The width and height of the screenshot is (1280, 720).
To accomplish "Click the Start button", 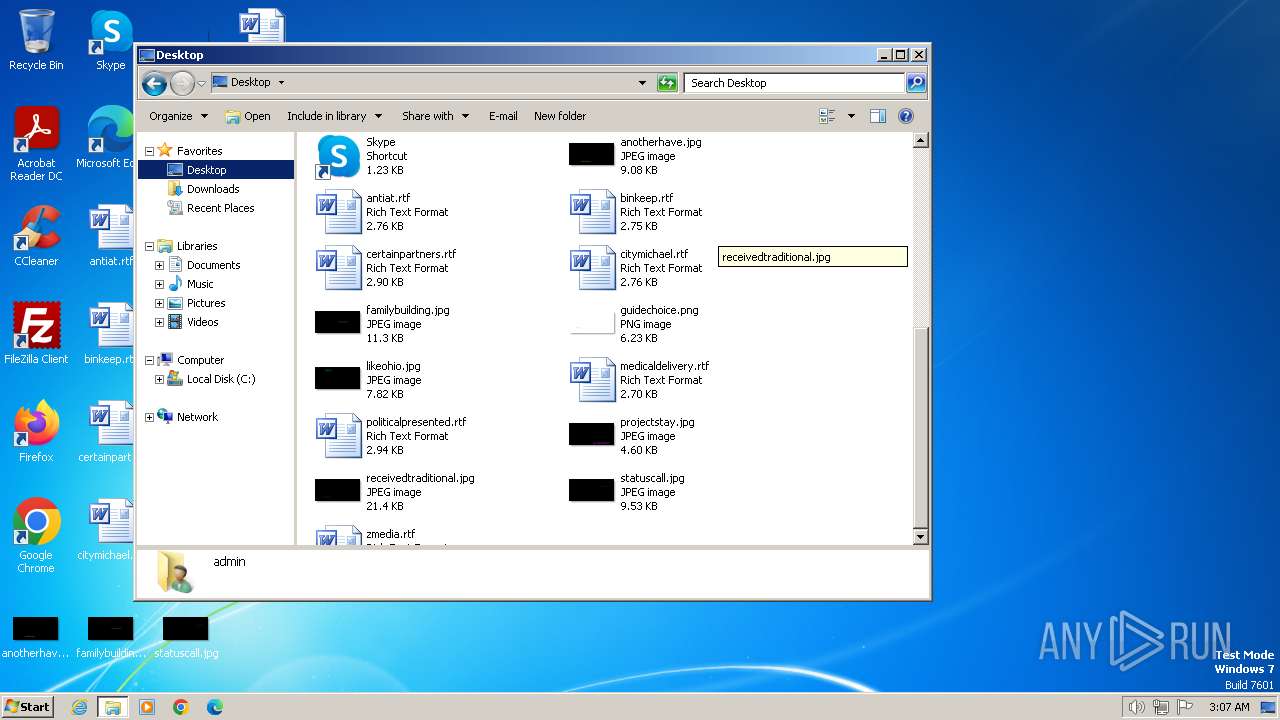I will pos(28,707).
